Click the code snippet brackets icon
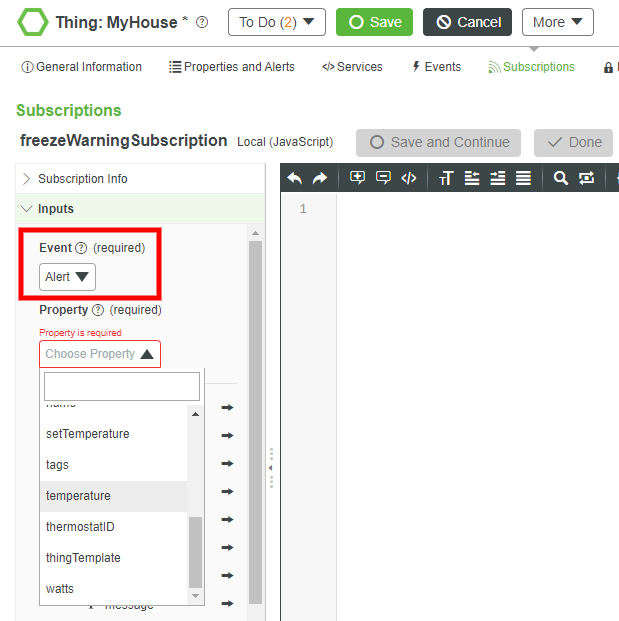 pos(409,178)
